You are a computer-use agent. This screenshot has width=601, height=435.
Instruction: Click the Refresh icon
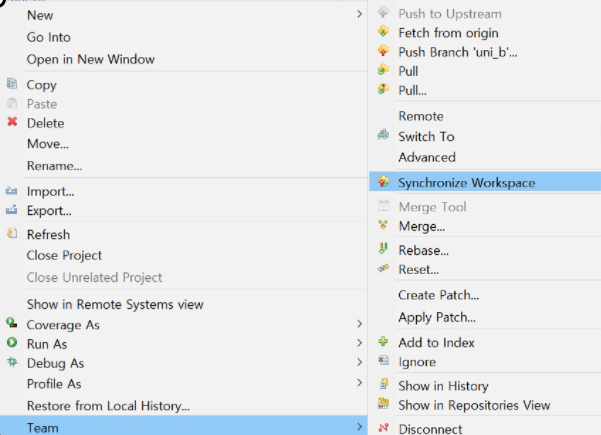[12, 233]
